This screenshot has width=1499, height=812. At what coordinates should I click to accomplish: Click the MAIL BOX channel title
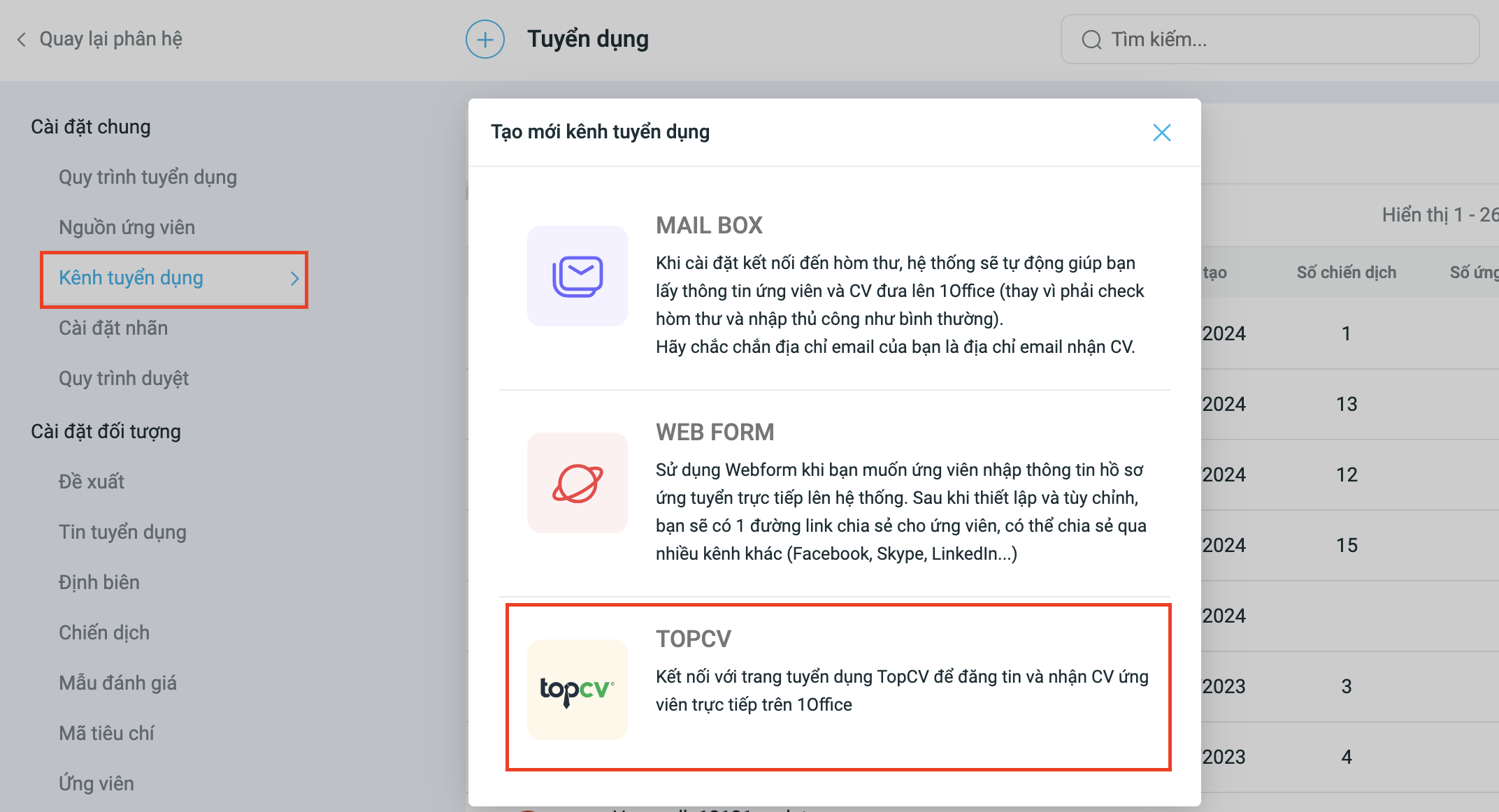[x=709, y=226]
